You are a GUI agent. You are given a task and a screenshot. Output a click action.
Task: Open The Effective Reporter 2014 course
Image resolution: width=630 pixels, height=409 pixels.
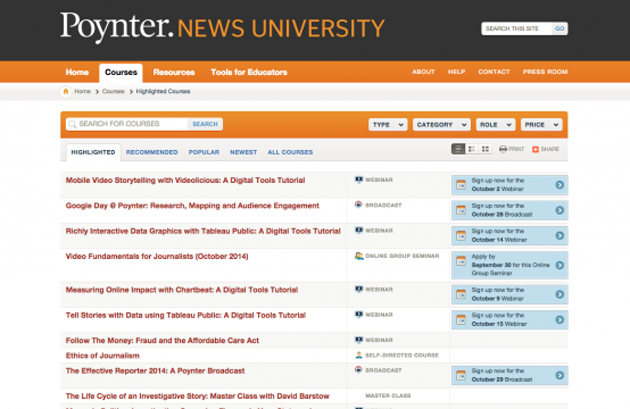[x=155, y=371]
